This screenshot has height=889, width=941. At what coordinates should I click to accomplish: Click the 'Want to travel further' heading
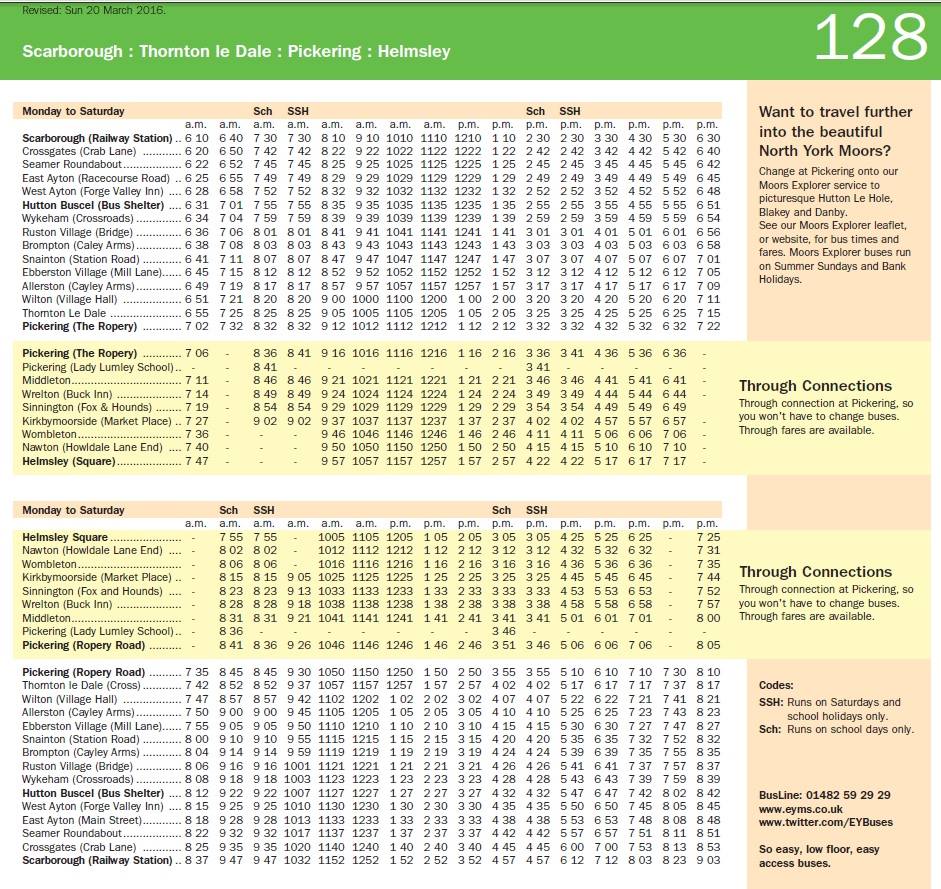[835, 112]
